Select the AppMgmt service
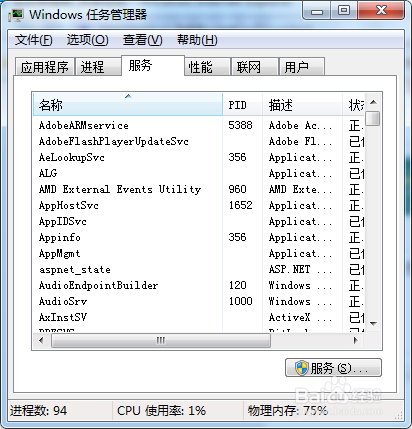The image size is (412, 429). coord(198,253)
